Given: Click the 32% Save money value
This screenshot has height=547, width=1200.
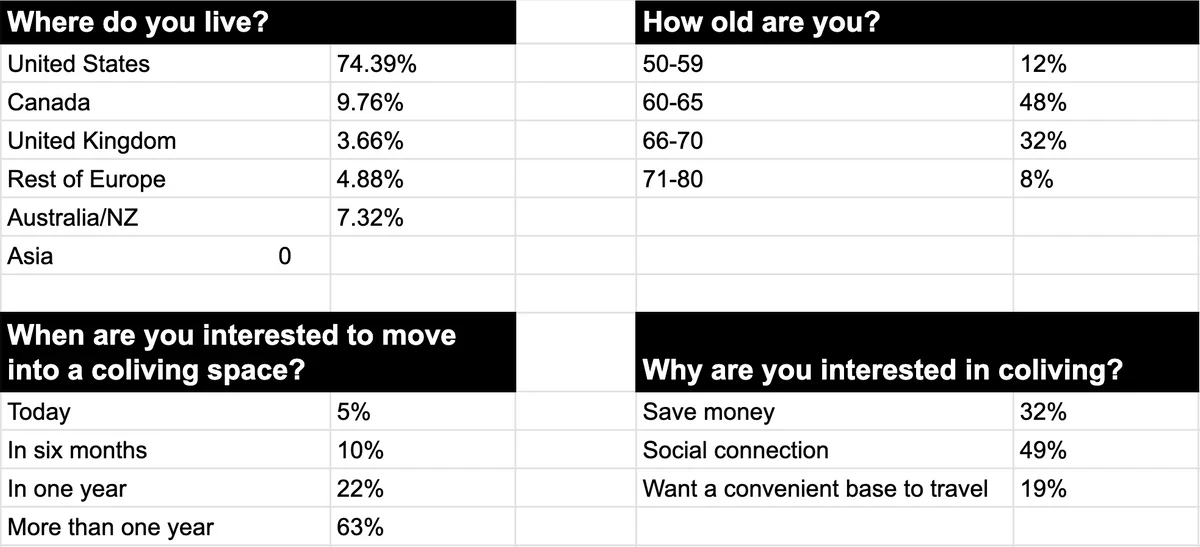Looking at the screenshot, I should pyautogui.click(x=1106, y=411).
